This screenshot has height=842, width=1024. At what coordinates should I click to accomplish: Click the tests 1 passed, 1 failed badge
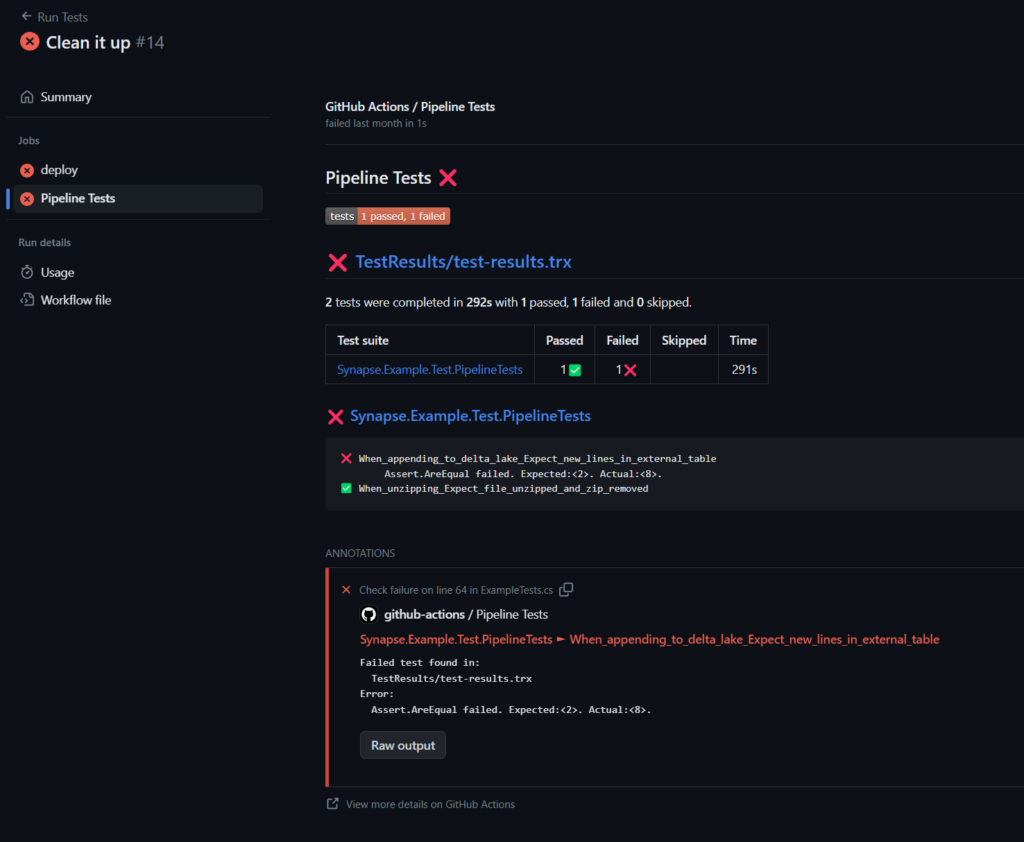coord(387,216)
